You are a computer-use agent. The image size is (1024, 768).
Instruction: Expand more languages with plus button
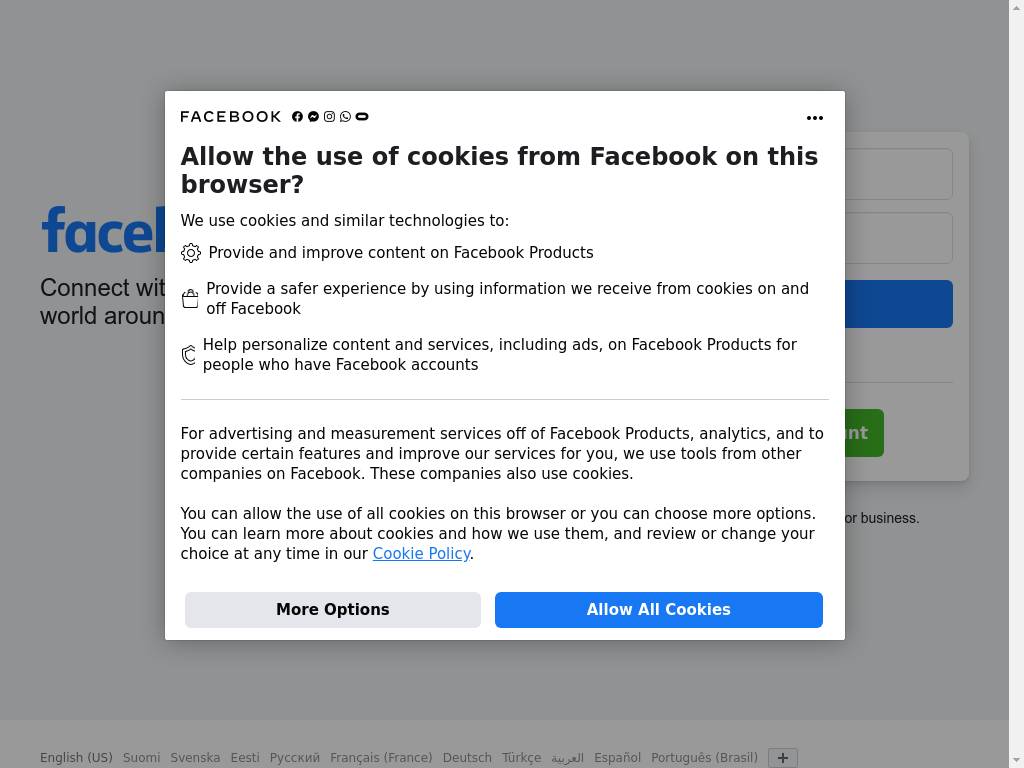[x=783, y=758]
